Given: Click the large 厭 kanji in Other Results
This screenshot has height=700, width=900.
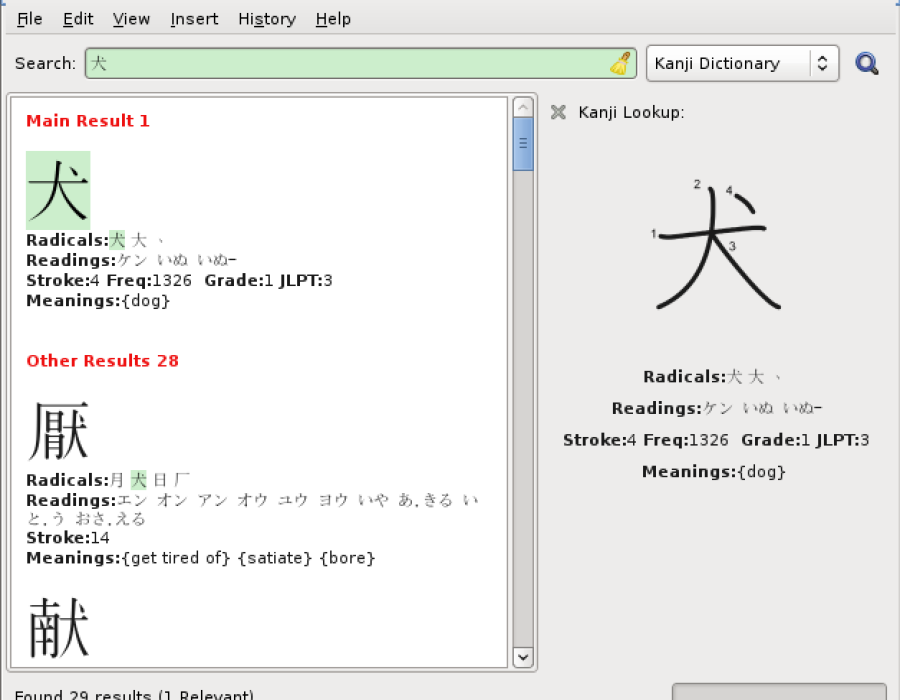Looking at the screenshot, I should pyautogui.click(x=58, y=430).
